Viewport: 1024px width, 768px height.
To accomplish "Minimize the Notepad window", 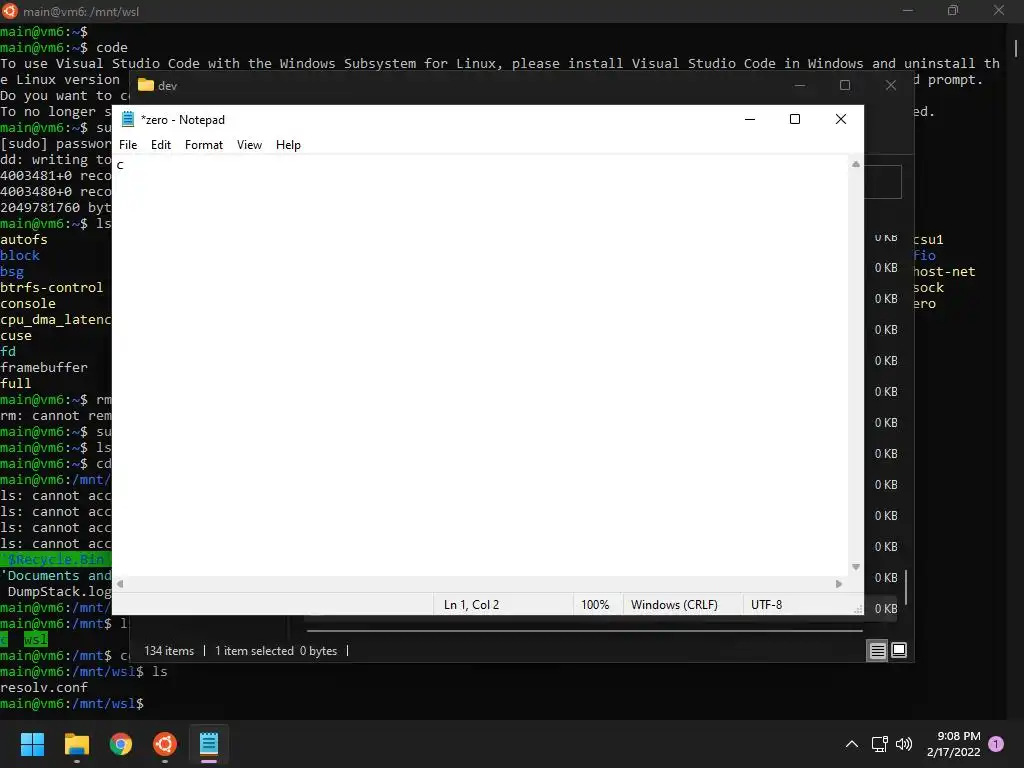I will pos(750,119).
